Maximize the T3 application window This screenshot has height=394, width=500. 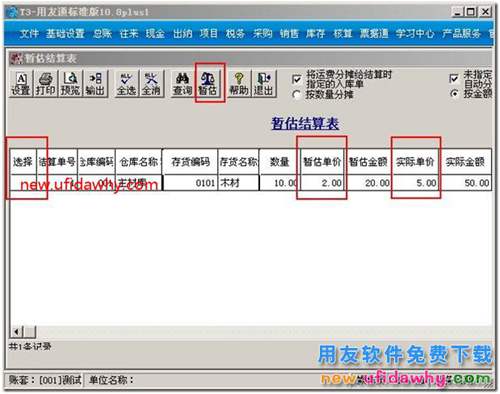pyautogui.click(x=470, y=12)
